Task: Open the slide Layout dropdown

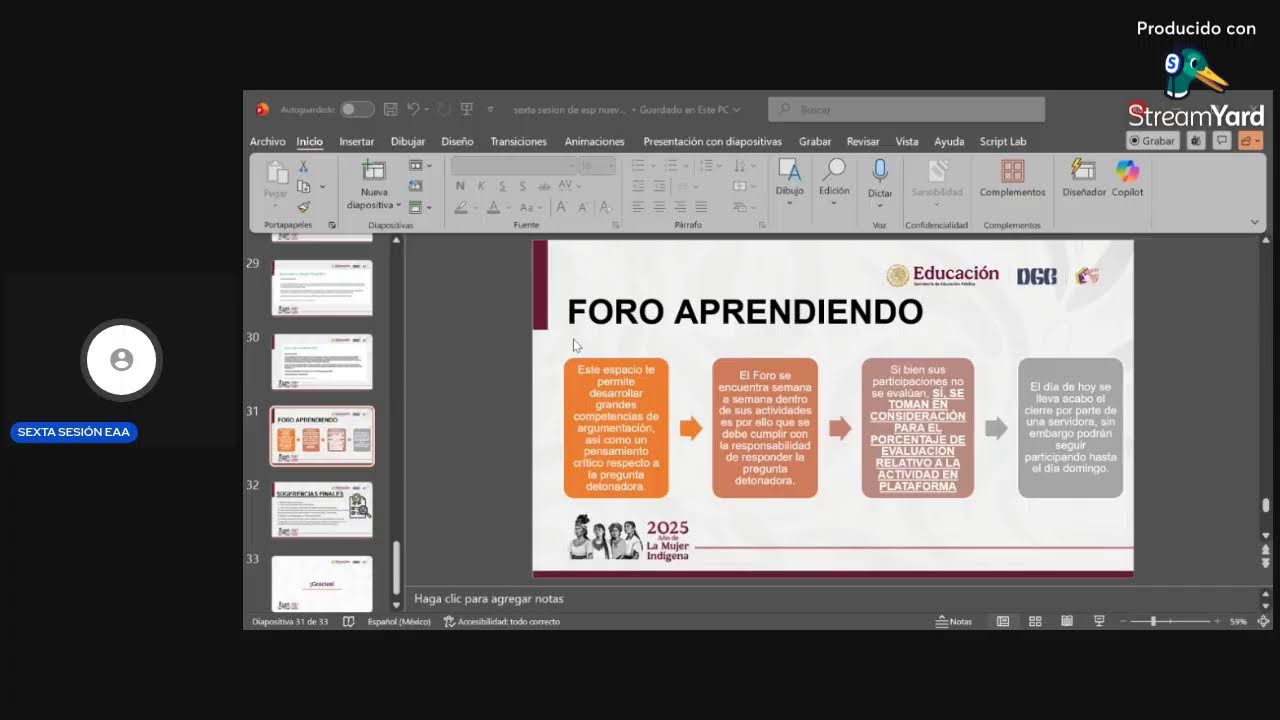Action: coord(420,166)
